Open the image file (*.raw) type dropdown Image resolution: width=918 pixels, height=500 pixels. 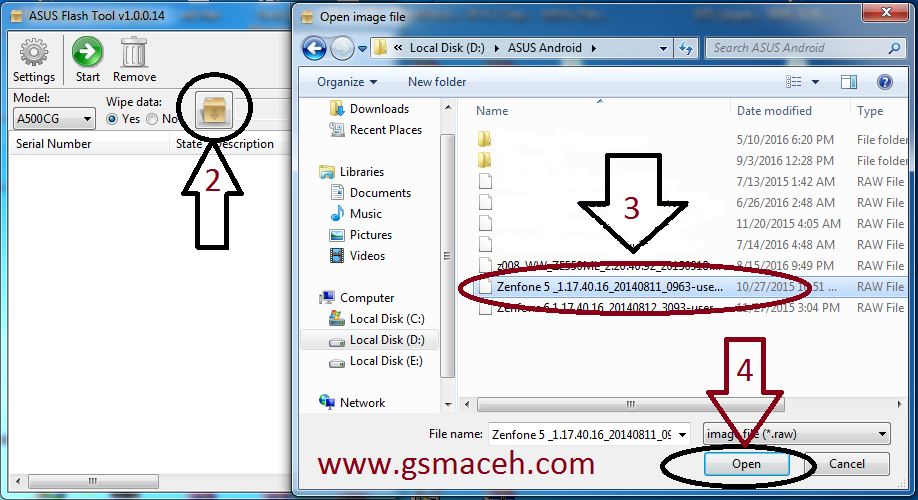click(796, 434)
